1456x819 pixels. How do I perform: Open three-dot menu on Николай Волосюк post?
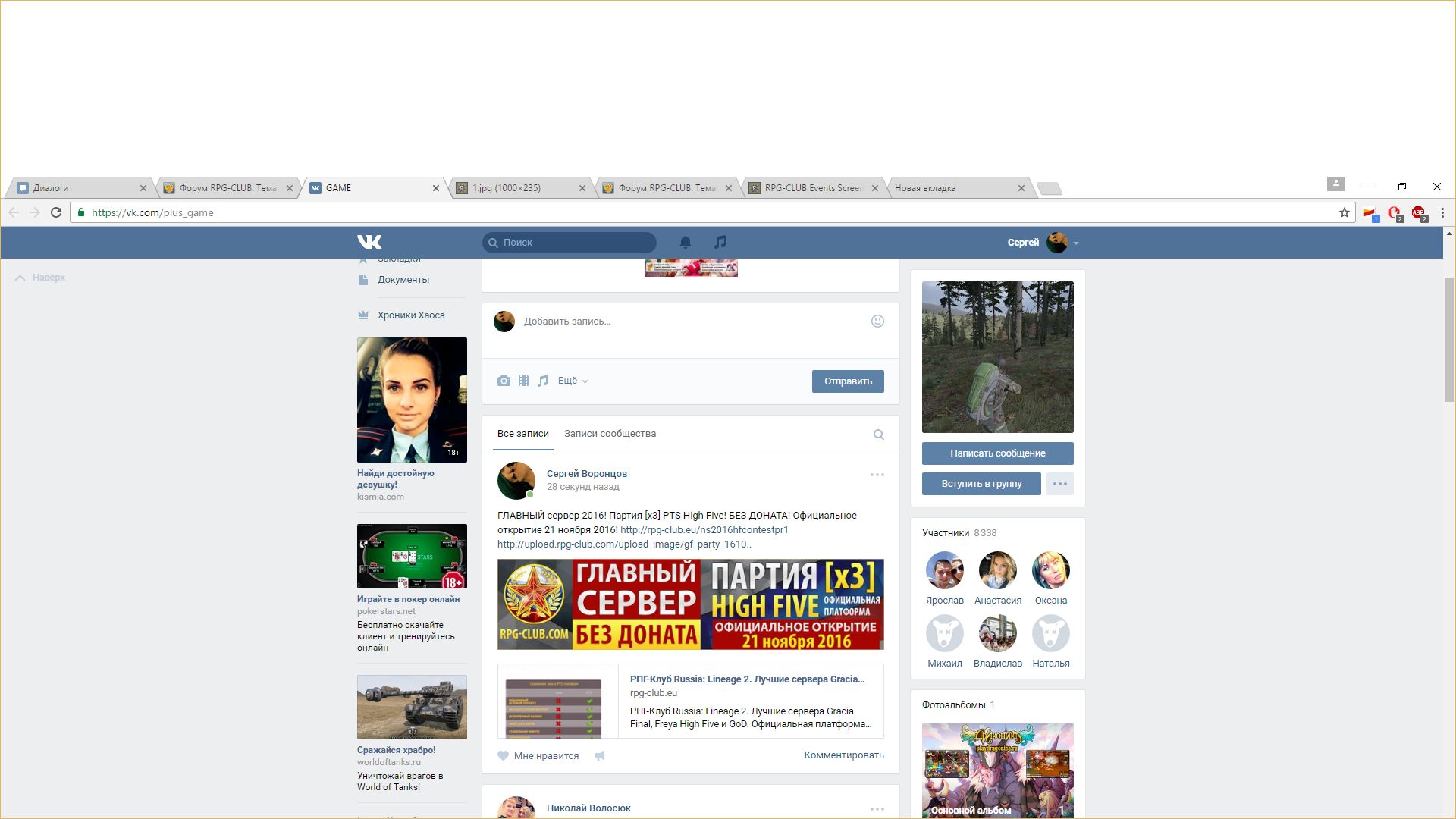coord(877,809)
